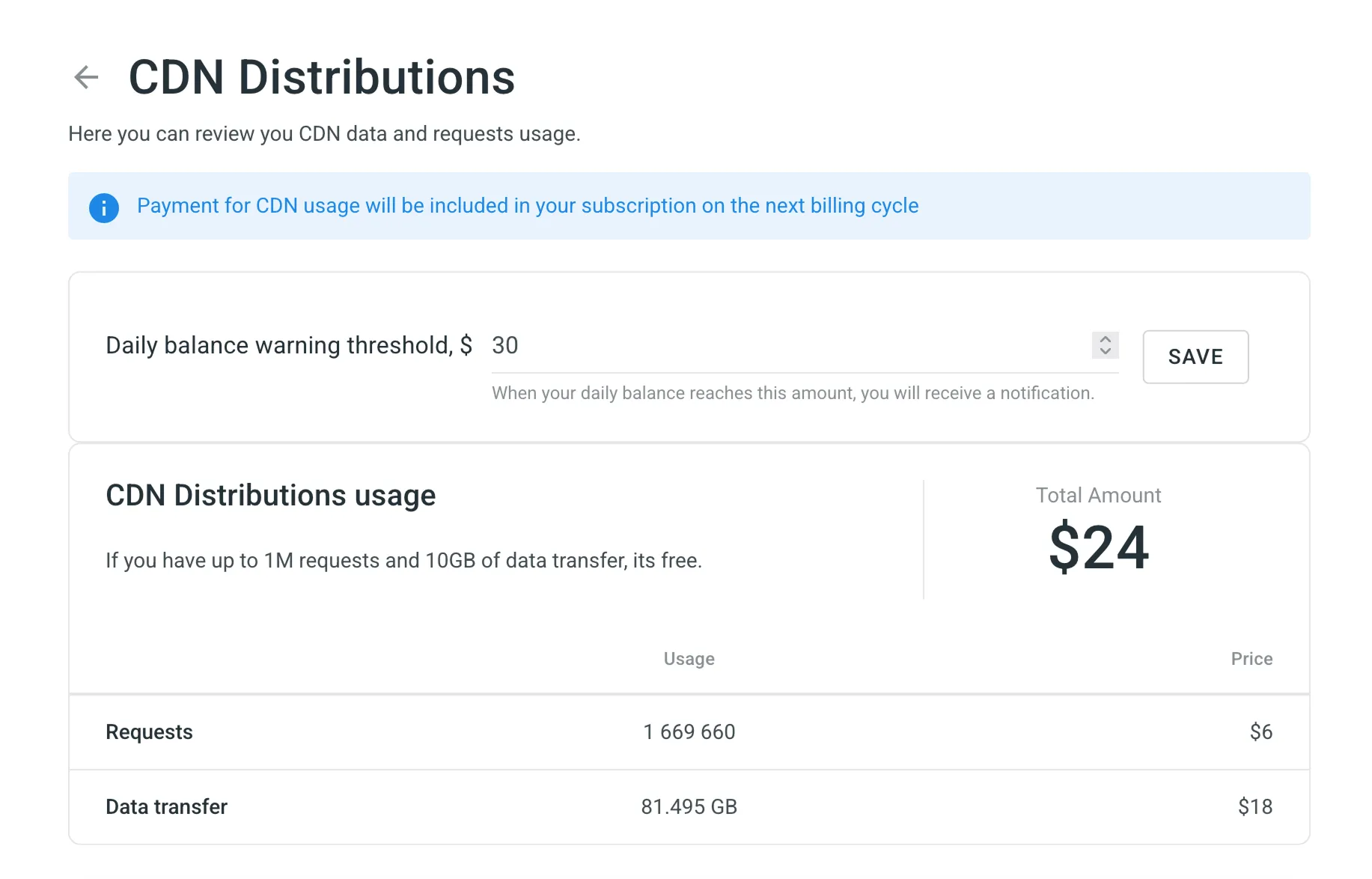Select the threshold value input field
The image size is (1372, 879).
(x=748, y=346)
